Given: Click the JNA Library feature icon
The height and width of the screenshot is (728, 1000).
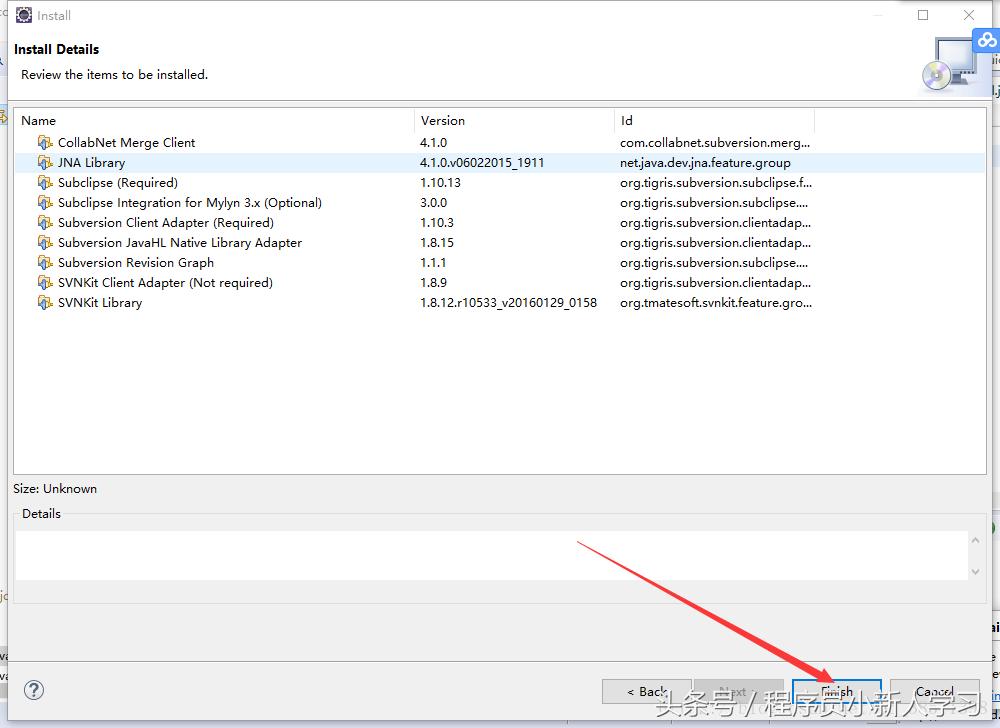Looking at the screenshot, I should 45,162.
